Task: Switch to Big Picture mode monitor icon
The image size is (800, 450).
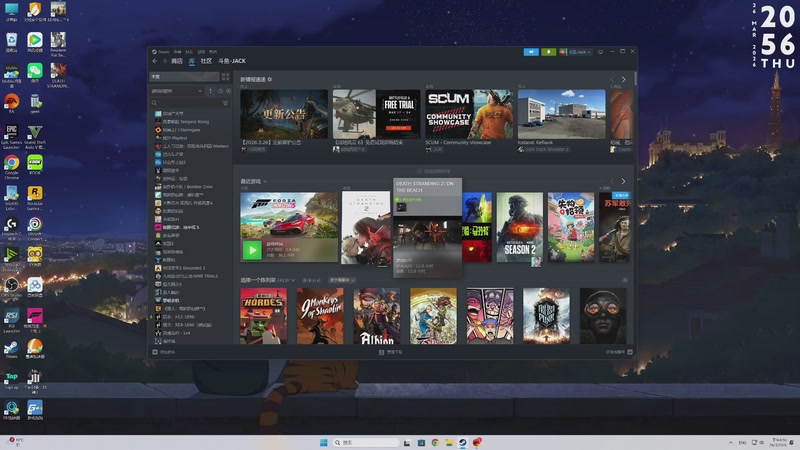Action: click(x=601, y=52)
